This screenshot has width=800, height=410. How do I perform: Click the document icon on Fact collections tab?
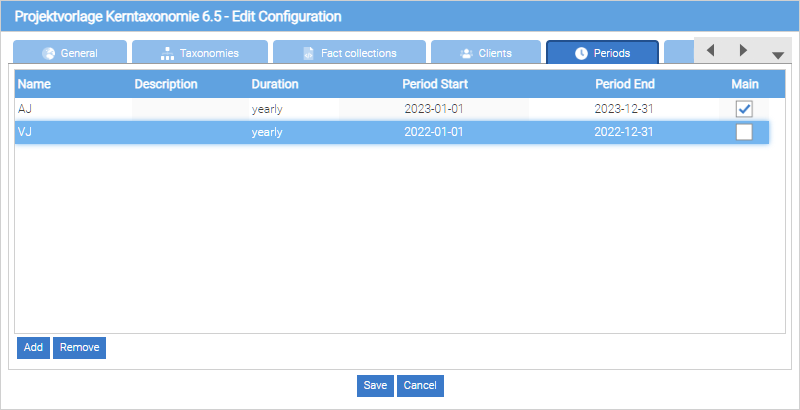click(x=308, y=53)
